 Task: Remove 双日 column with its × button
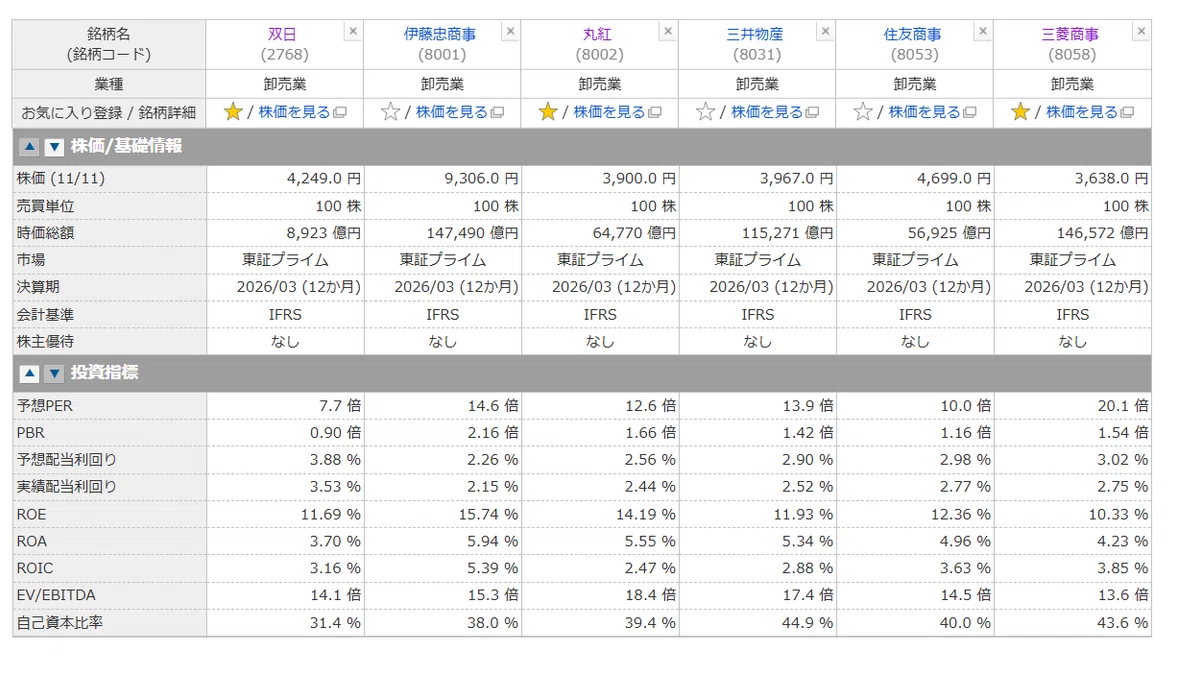coord(352,32)
